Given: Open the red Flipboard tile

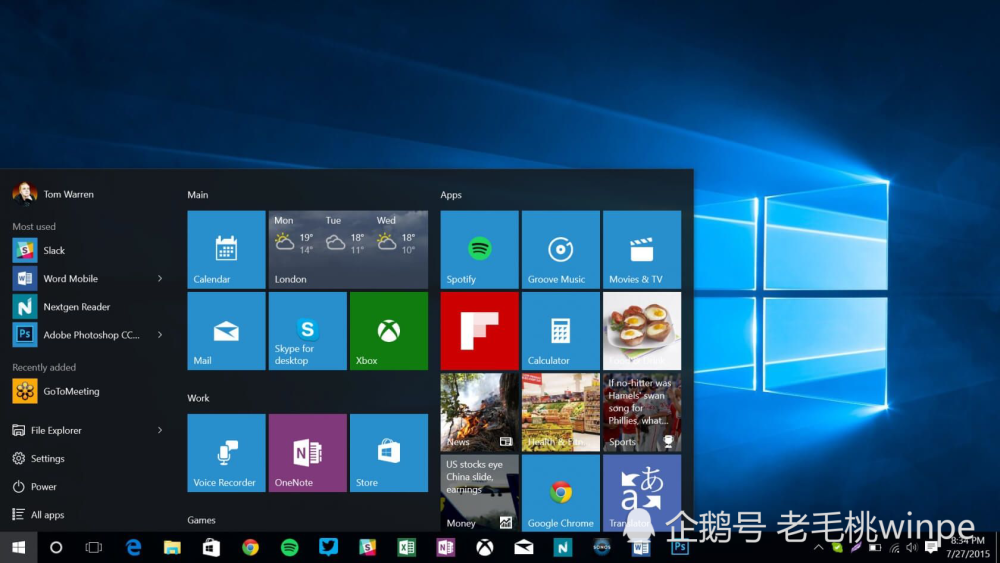Looking at the screenshot, I should [480, 331].
